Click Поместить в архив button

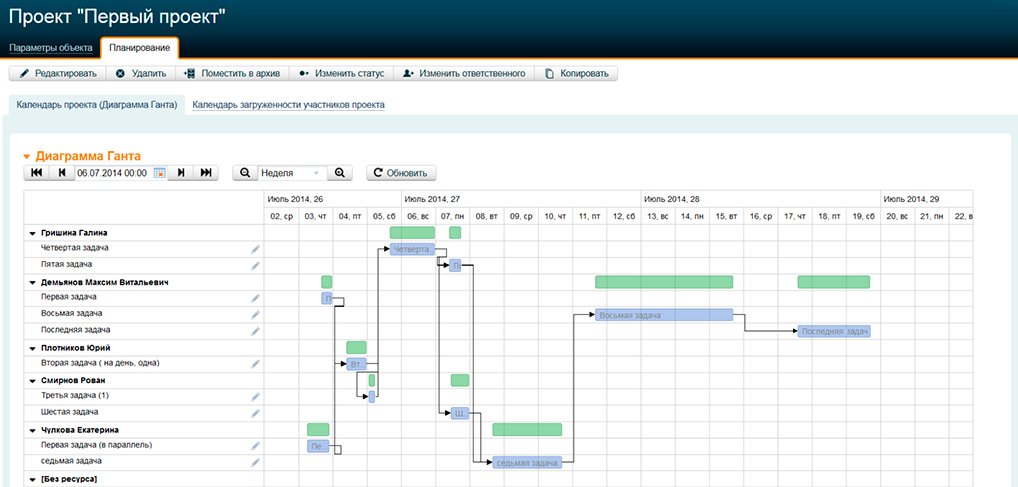click(232, 73)
